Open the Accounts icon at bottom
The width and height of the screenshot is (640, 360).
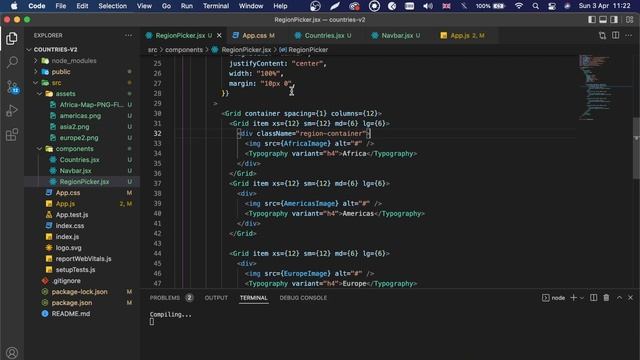[x=12, y=353]
